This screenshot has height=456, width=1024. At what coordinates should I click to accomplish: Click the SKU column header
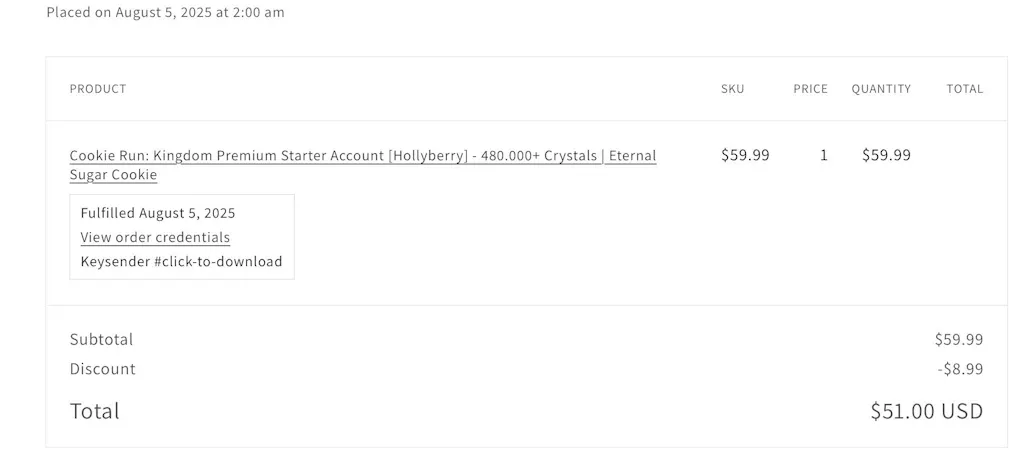pos(732,89)
